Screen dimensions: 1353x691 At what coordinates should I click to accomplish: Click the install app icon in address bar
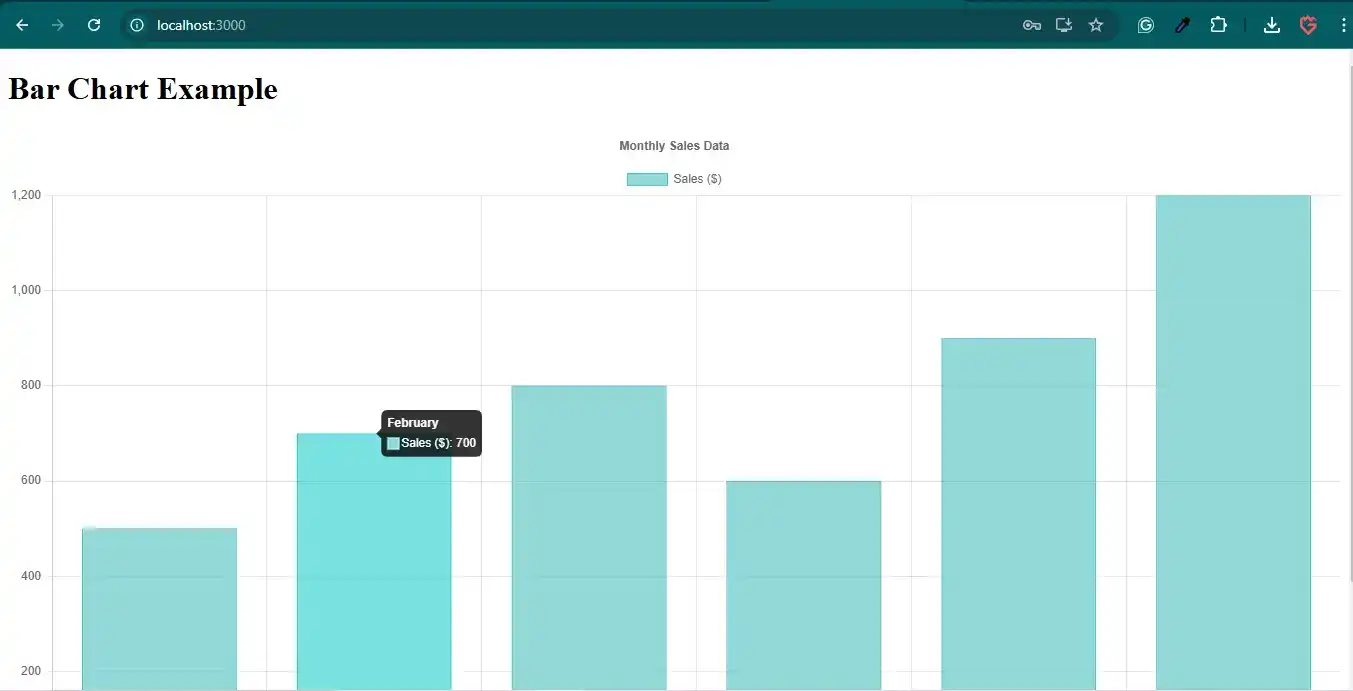[1064, 25]
